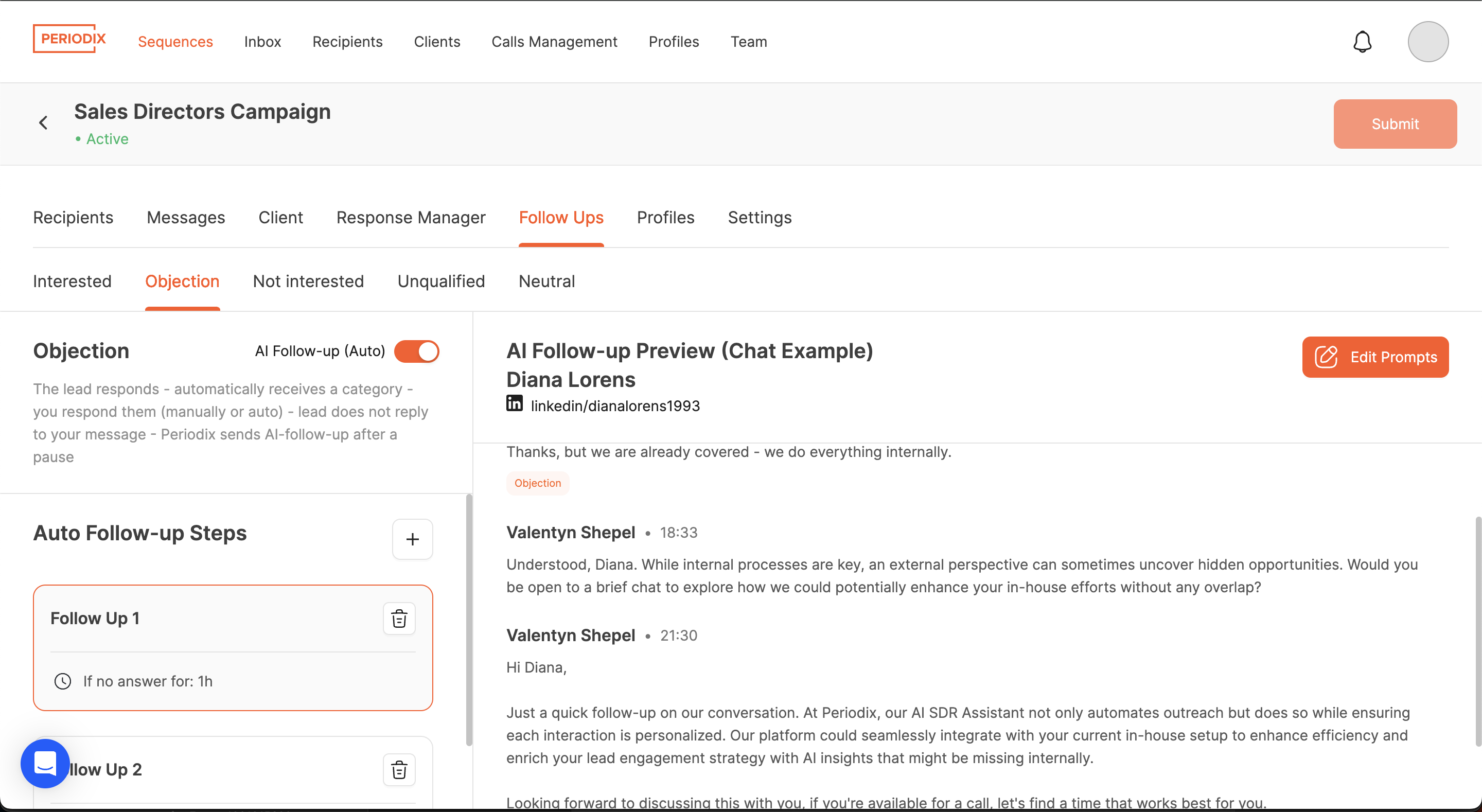Add a new auto follow-up step
1482x812 pixels.
412,539
